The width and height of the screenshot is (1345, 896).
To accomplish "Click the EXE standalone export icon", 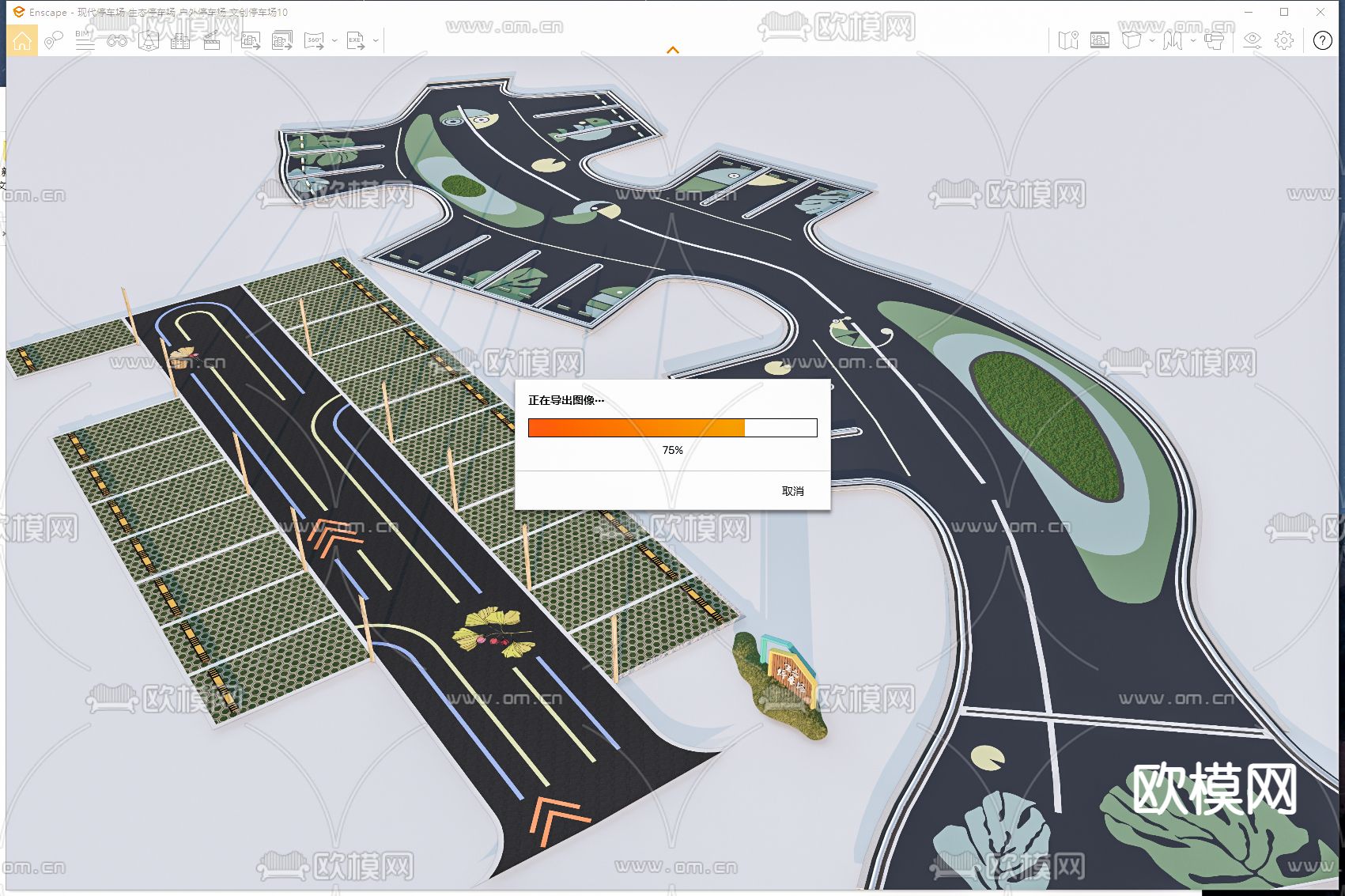I will (x=356, y=40).
